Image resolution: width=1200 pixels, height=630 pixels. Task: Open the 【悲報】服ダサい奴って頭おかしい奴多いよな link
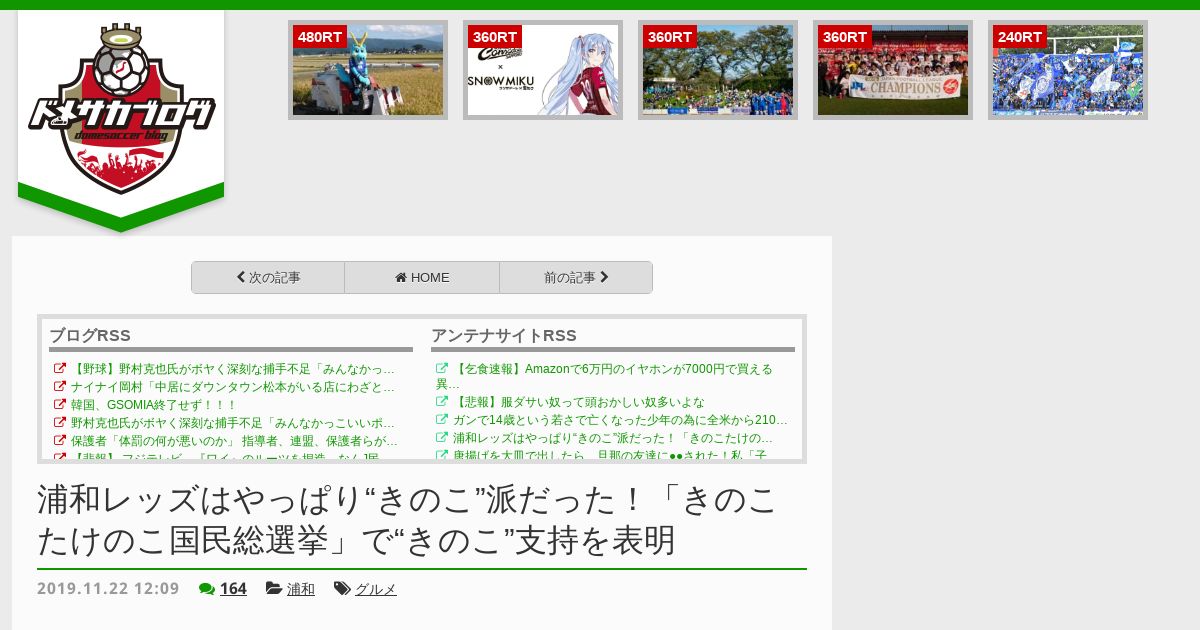[578, 402]
